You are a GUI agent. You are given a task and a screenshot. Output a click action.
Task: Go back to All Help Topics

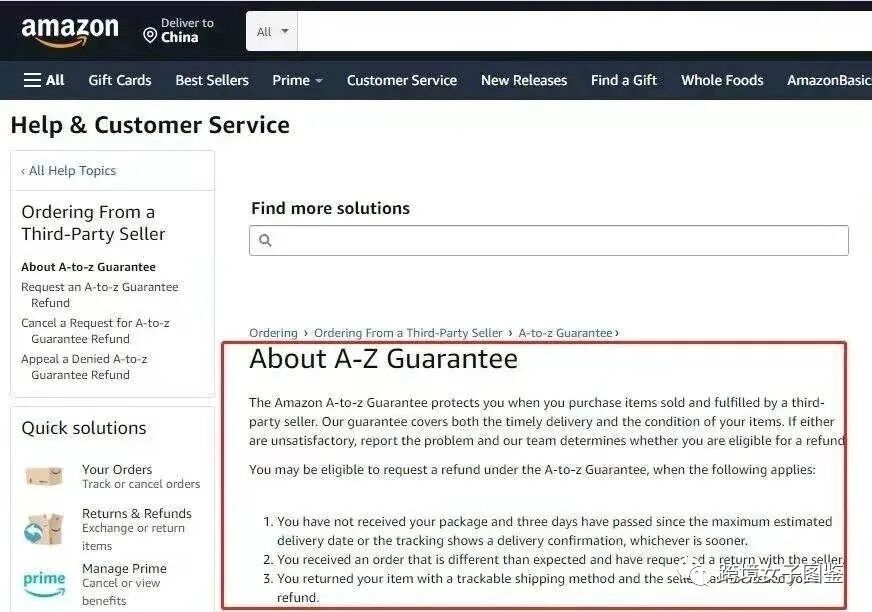click(68, 171)
